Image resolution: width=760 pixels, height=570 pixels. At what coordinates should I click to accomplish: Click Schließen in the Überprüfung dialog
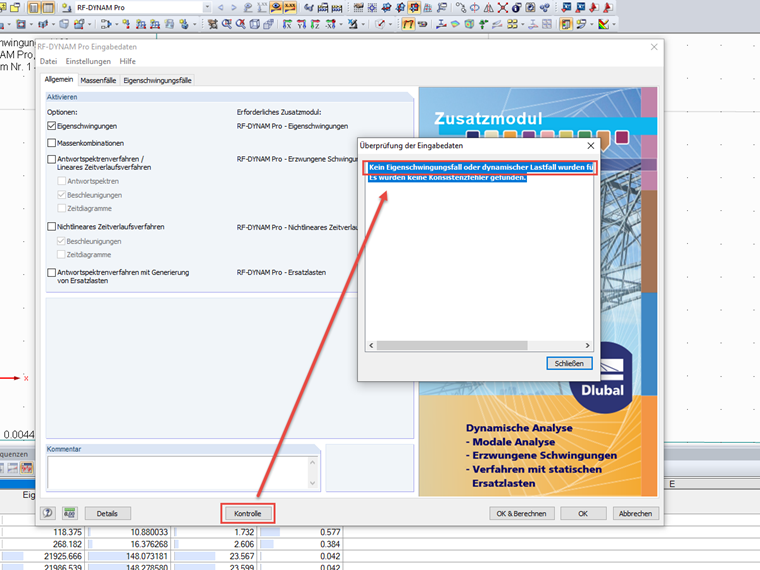tap(569, 363)
